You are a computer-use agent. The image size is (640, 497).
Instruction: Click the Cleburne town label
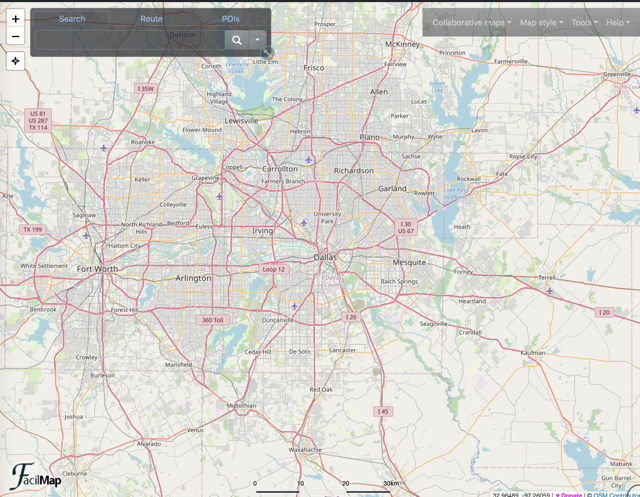pyautogui.click(x=75, y=473)
